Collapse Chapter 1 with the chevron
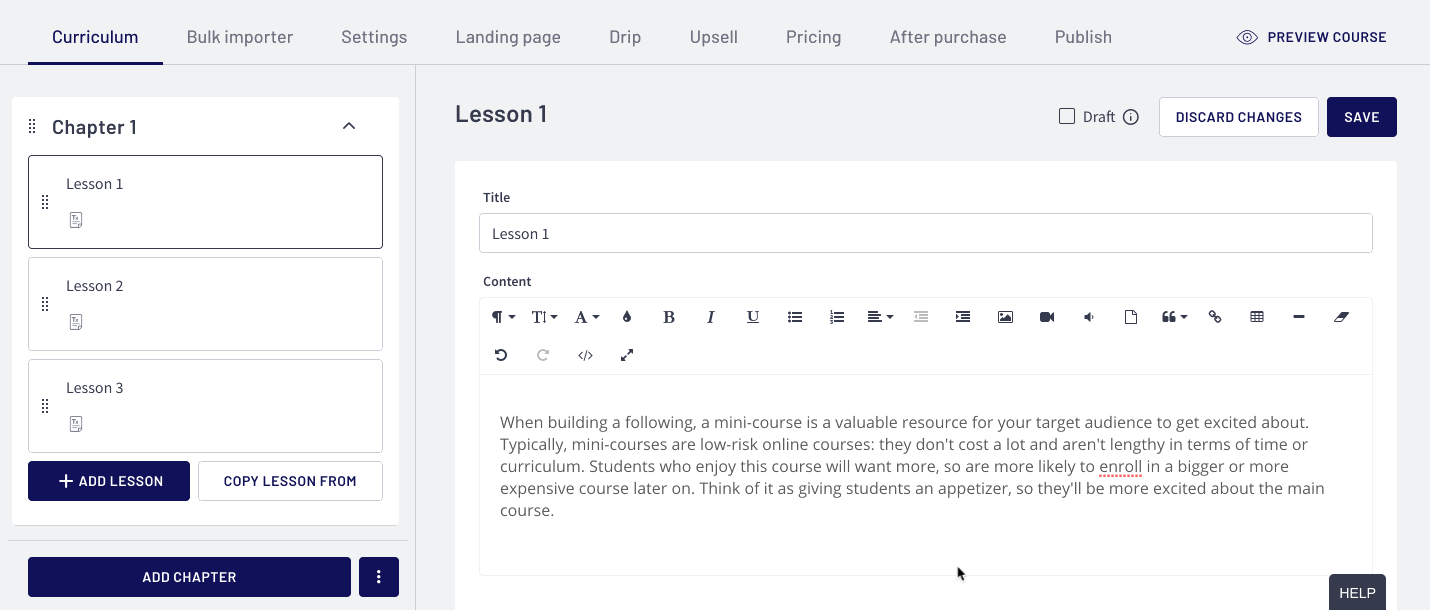 click(349, 126)
